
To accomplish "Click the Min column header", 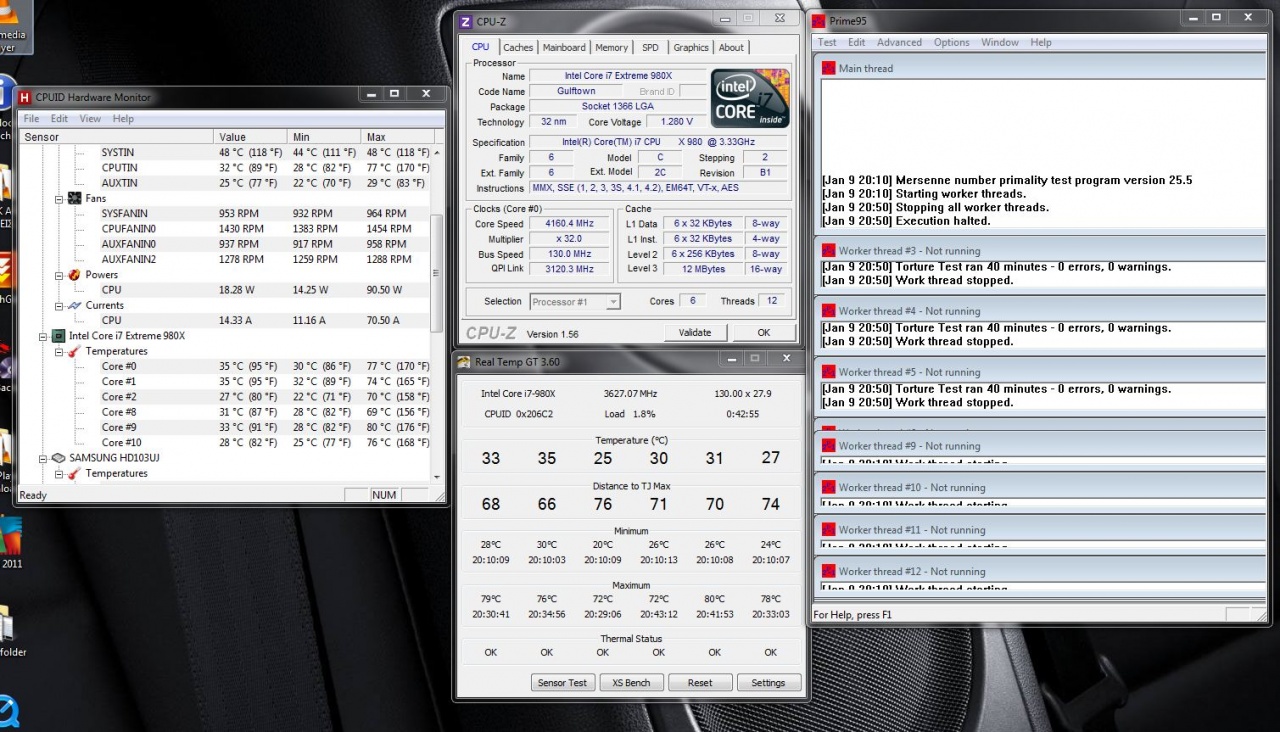I will tap(324, 137).
